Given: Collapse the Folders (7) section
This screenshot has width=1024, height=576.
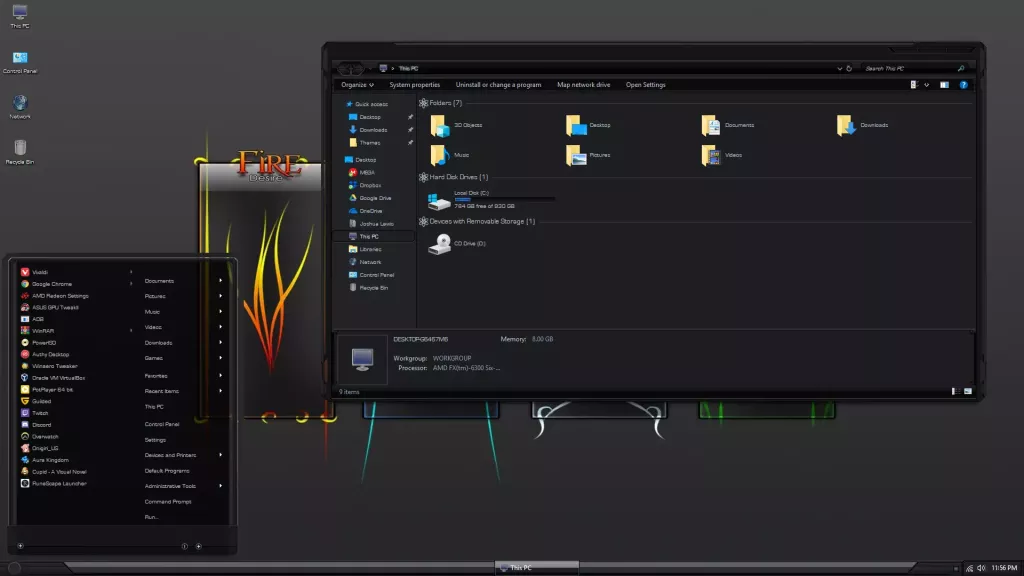Looking at the screenshot, I should click(424, 104).
